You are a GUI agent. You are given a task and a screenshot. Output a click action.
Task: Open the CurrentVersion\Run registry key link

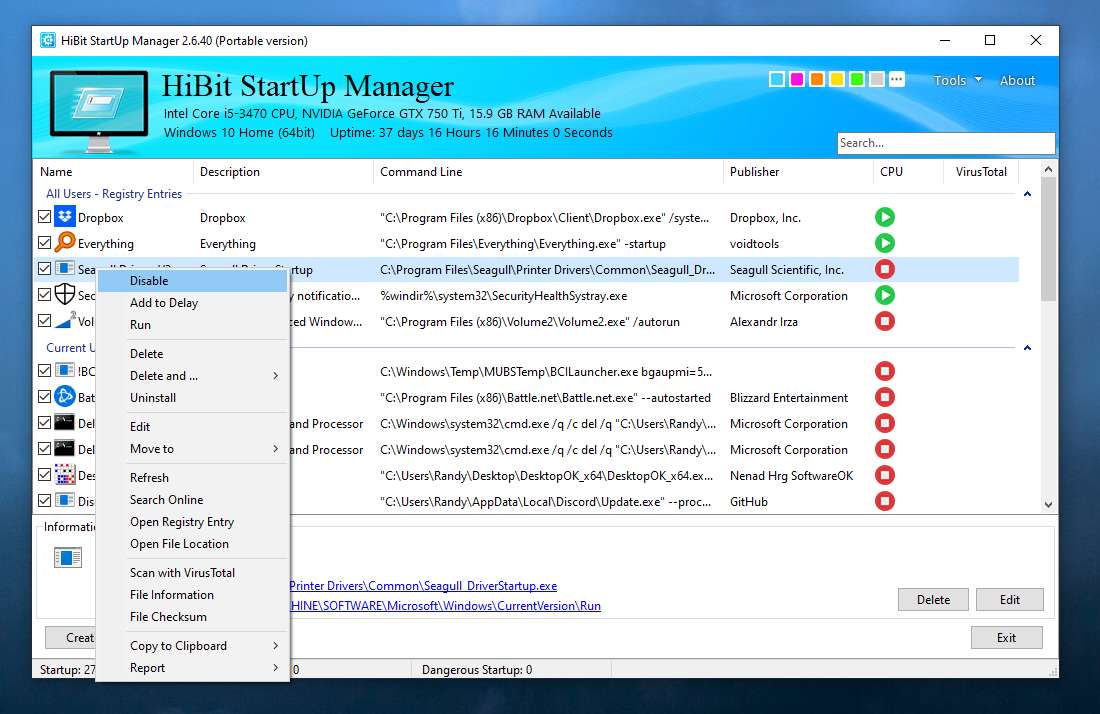pyautogui.click(x=445, y=606)
